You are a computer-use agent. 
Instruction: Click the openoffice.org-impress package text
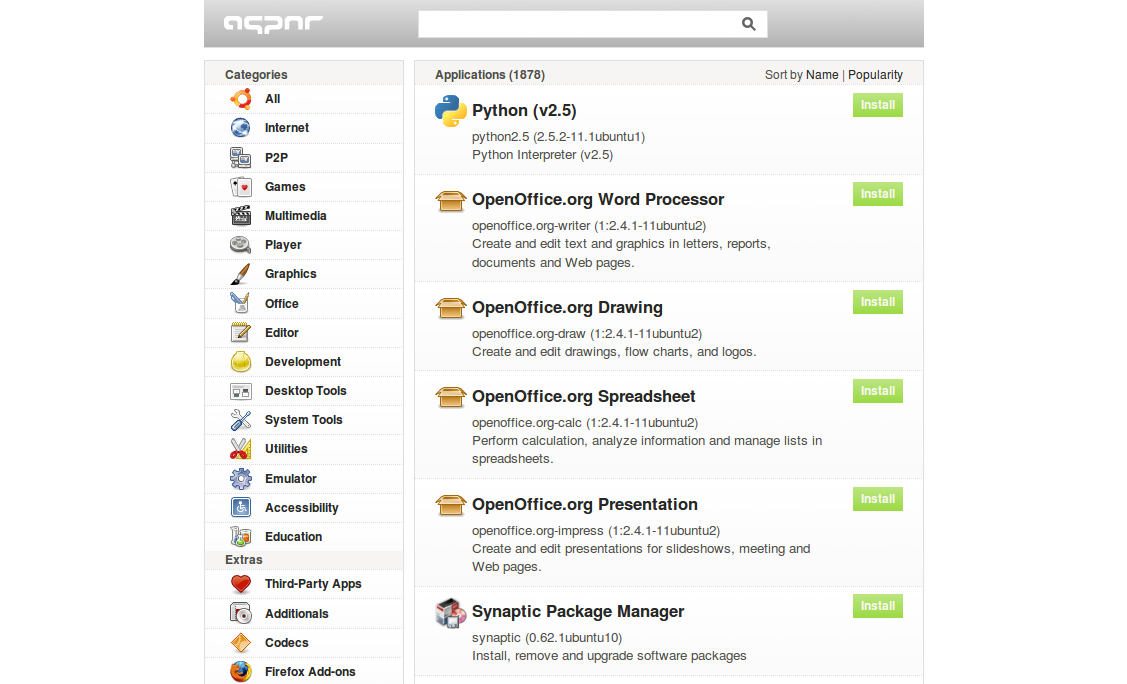[x=596, y=531]
